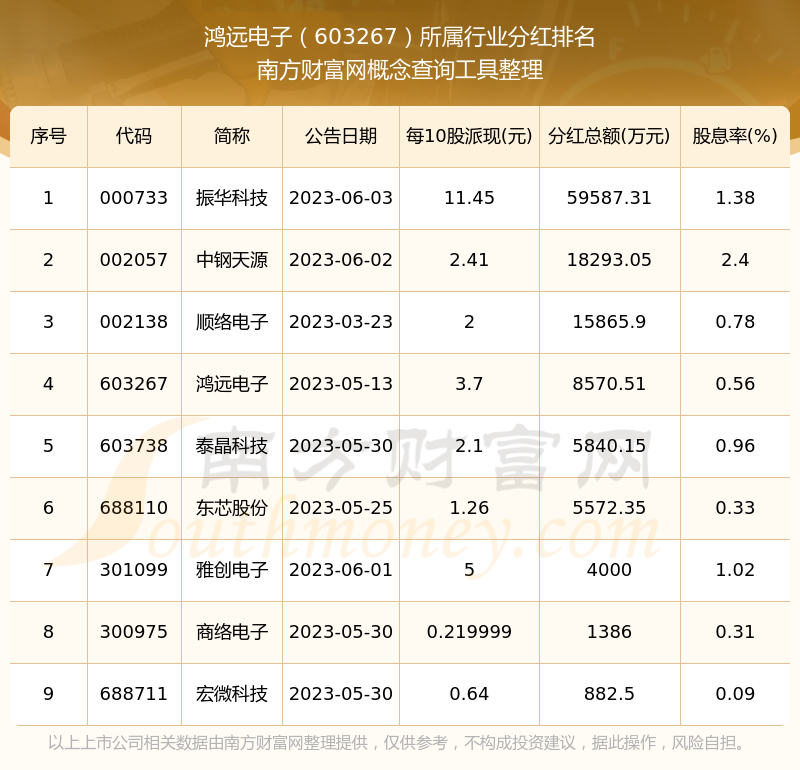Image resolution: width=800 pixels, height=770 pixels.
Task: Click dividend total 4000
Action: click(609, 569)
